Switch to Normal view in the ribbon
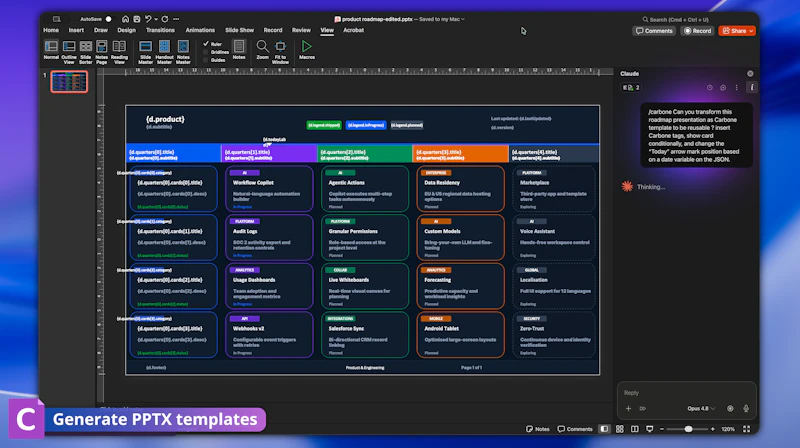The image size is (800, 448). click(51, 52)
